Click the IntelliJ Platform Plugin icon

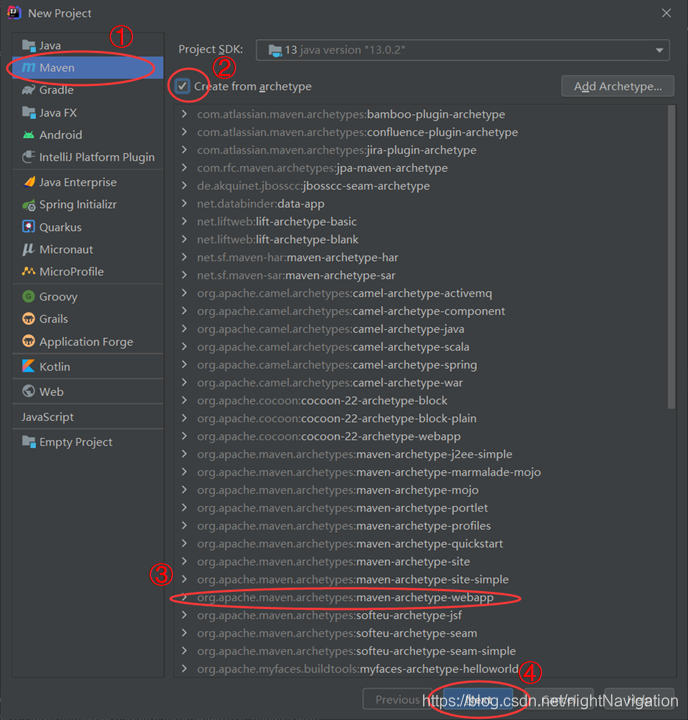(x=28, y=157)
